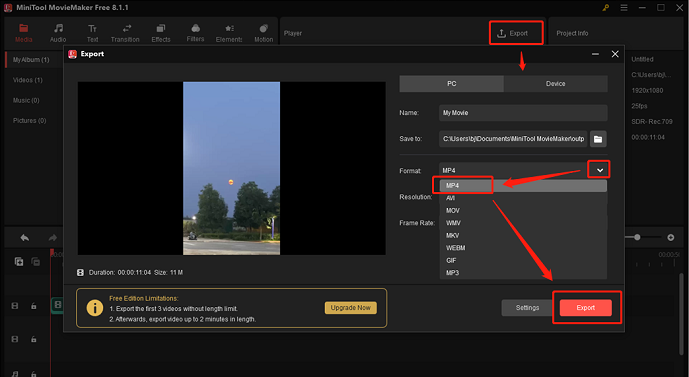The width and height of the screenshot is (689, 377).
Task: Open the Audio library tab
Action: click(x=58, y=33)
